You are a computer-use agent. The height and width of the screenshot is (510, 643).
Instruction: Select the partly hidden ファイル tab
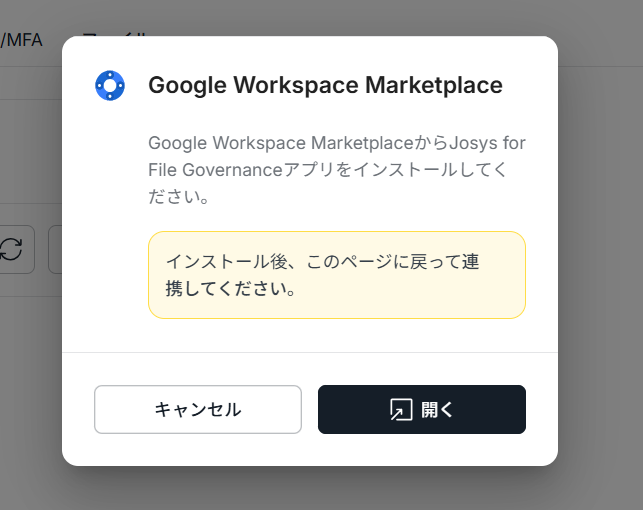(x=115, y=34)
